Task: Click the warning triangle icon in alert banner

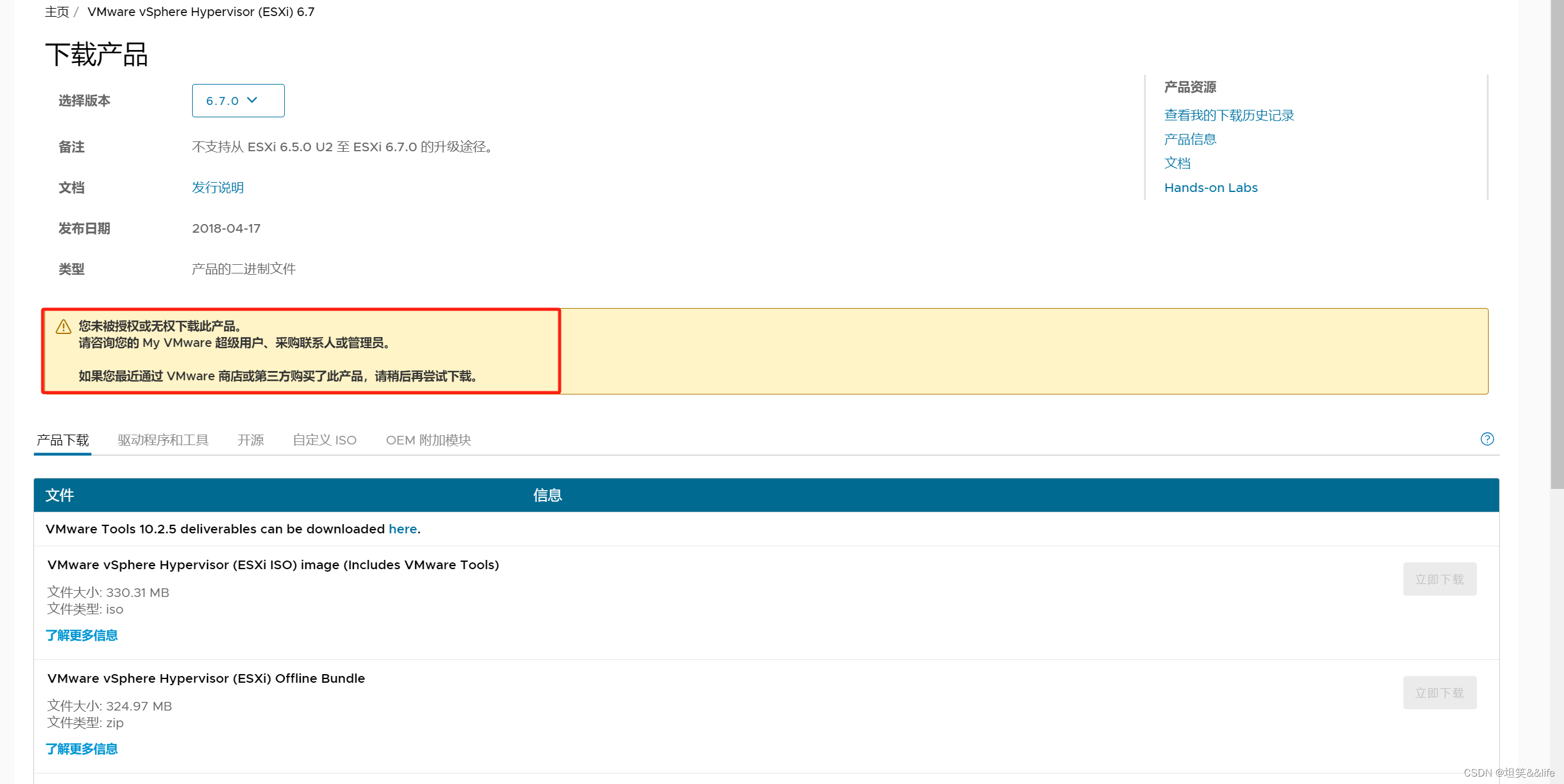Action: 64,327
